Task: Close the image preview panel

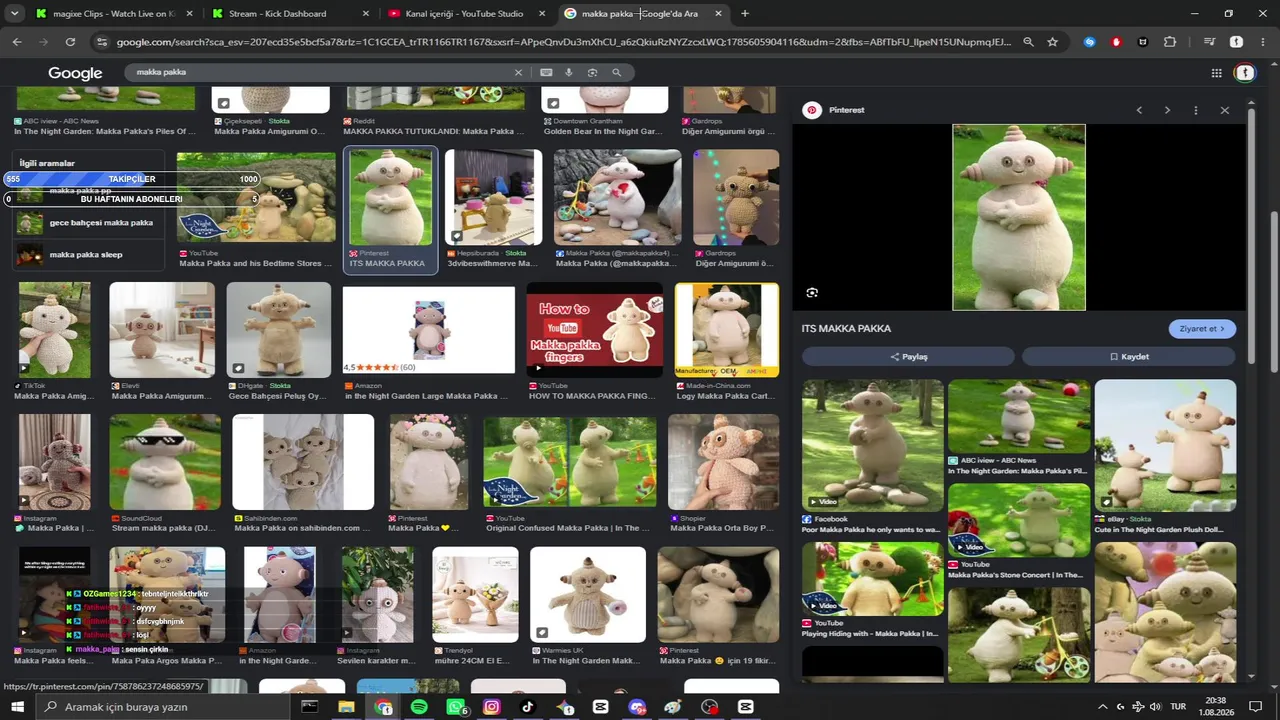Action: point(1225,110)
